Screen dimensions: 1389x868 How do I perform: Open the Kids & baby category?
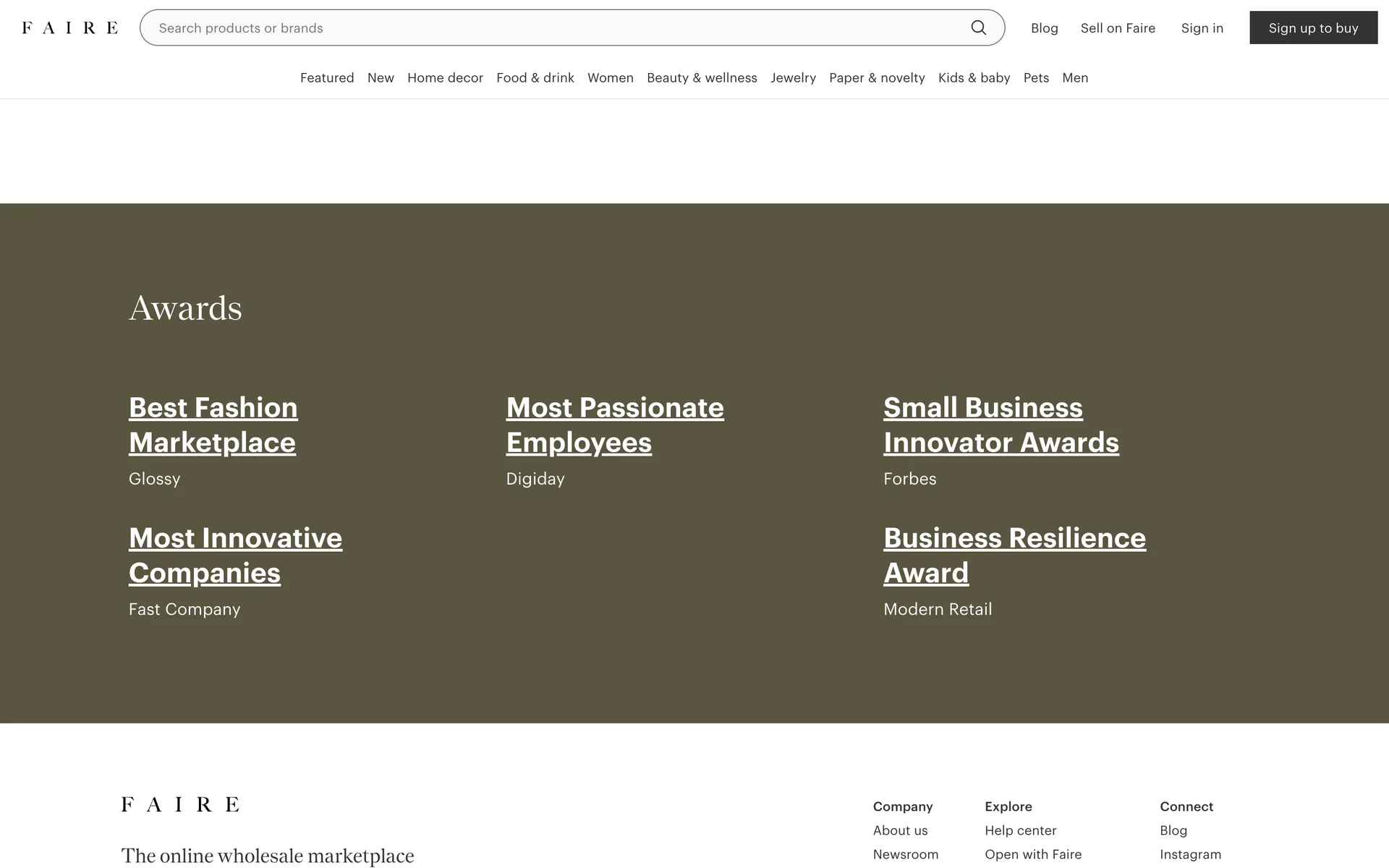tap(974, 77)
